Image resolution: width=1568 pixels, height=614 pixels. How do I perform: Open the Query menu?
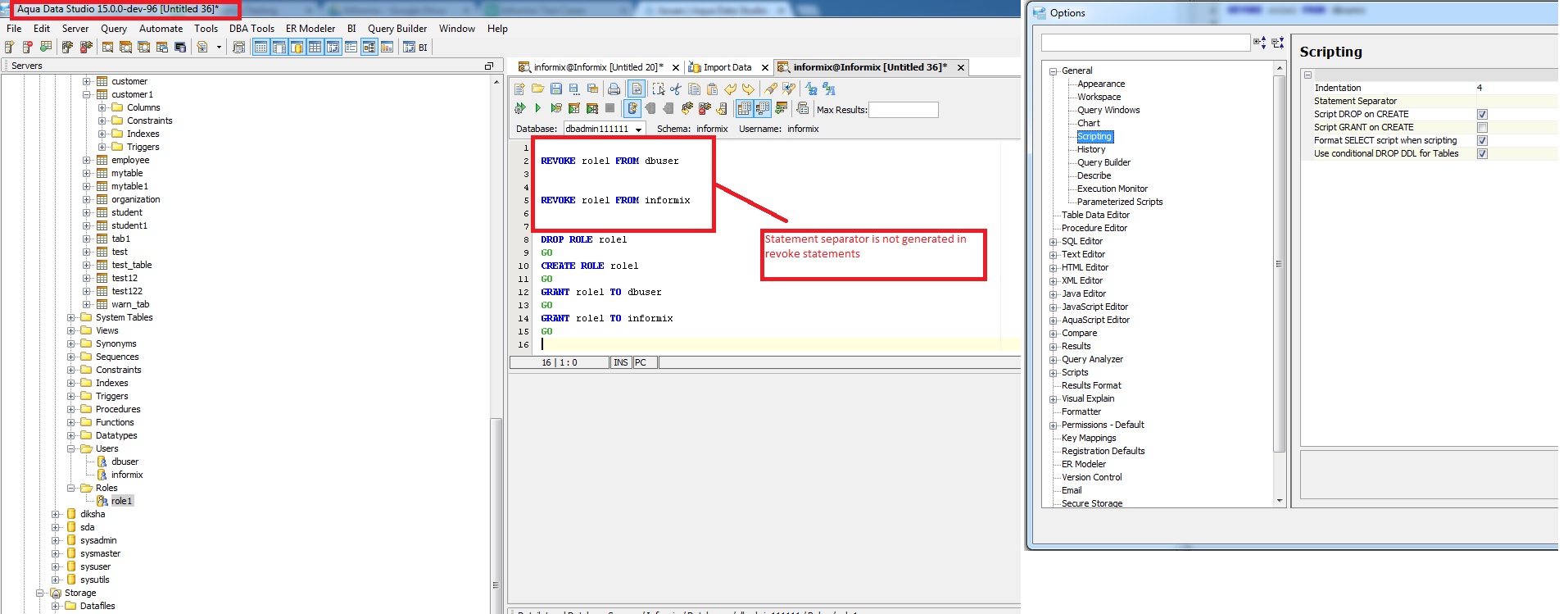[x=114, y=28]
